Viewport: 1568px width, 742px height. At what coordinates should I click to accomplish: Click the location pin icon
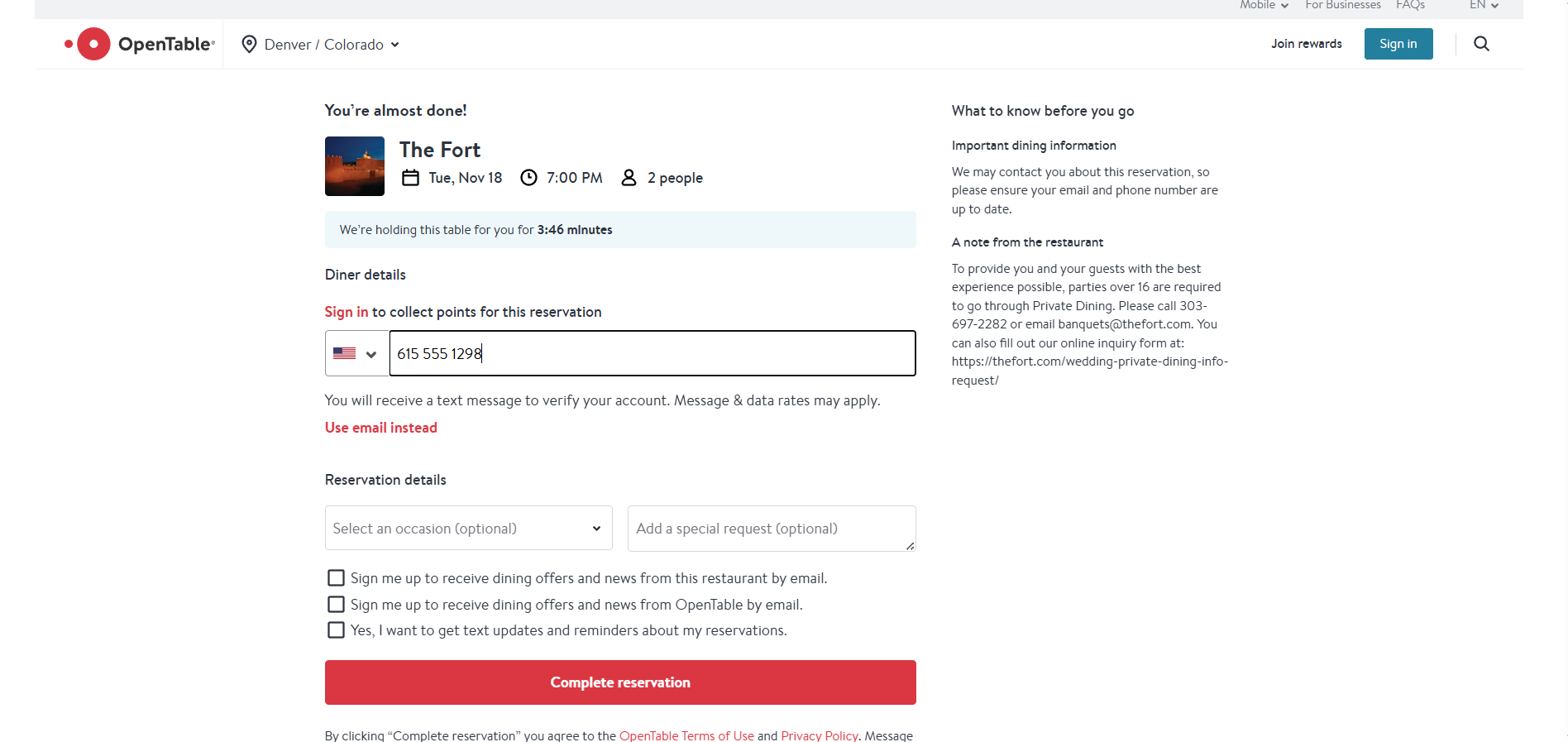[x=249, y=45]
